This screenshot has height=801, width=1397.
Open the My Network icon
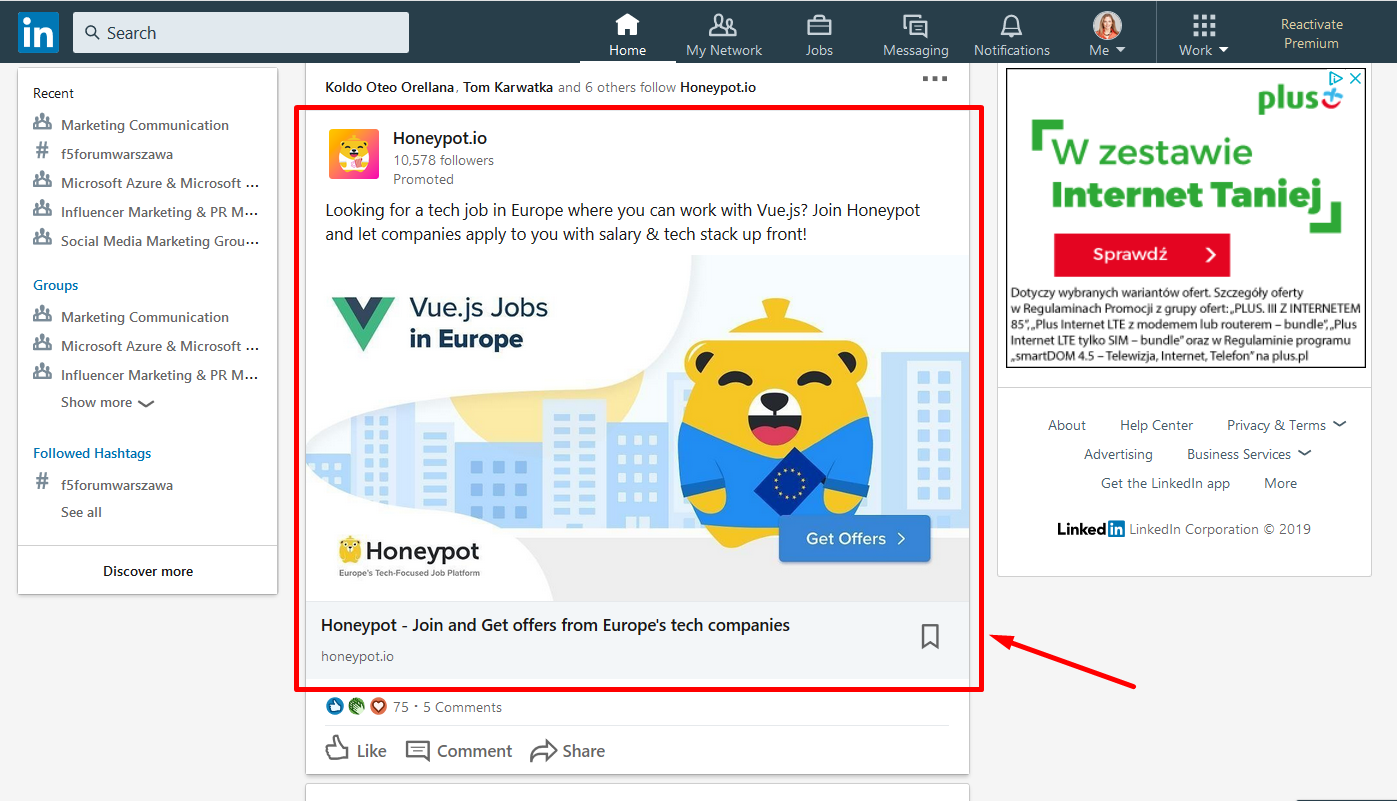tap(723, 26)
